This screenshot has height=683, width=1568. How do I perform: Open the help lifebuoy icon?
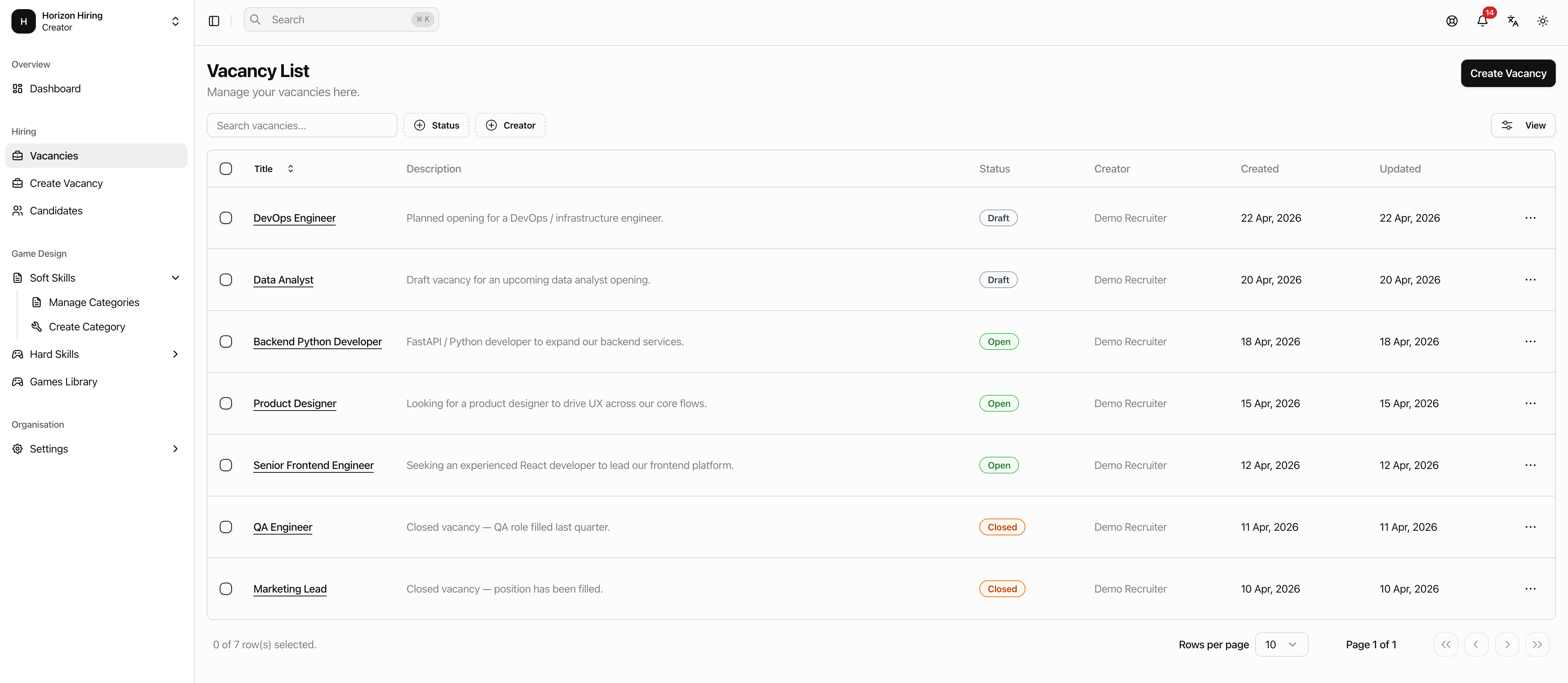point(1452,21)
